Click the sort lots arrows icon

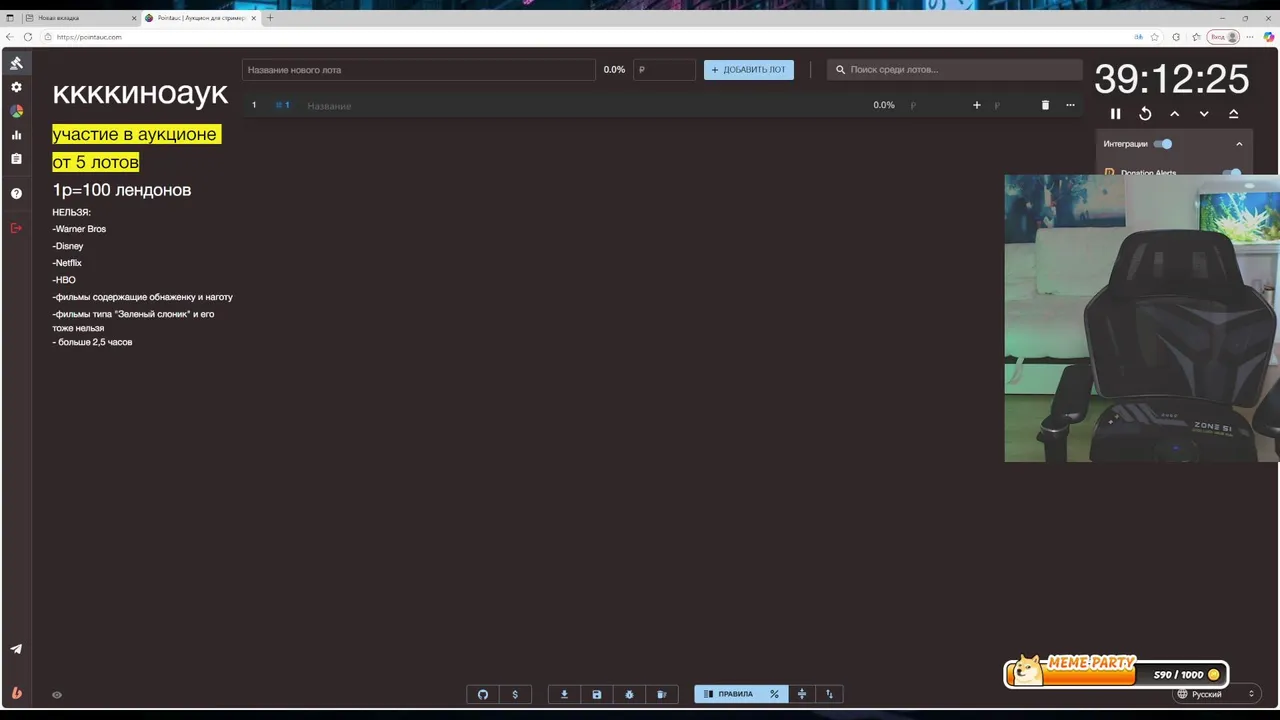coord(829,694)
